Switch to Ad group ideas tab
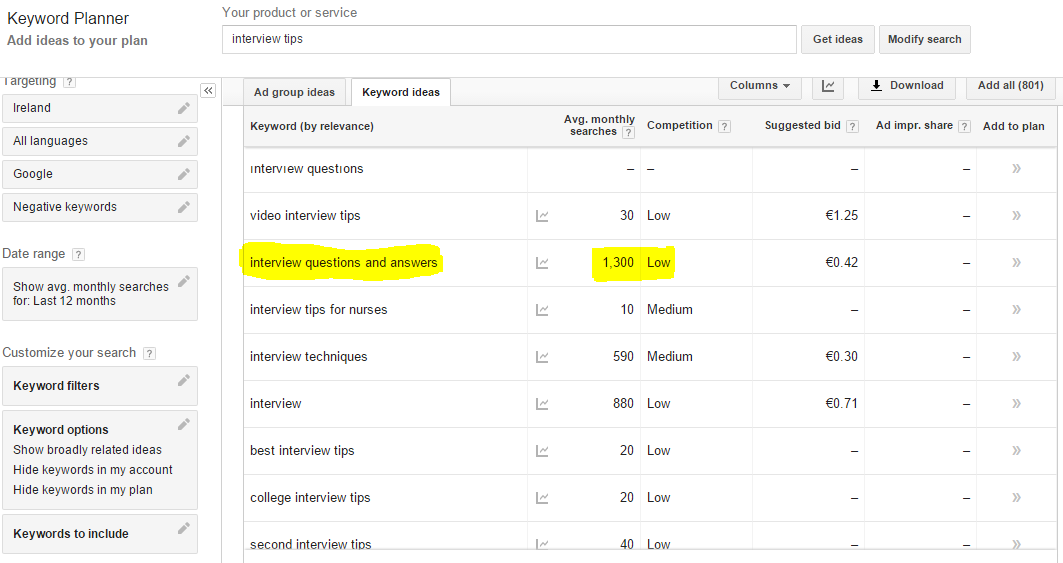This screenshot has height=563, width=1063. coord(294,92)
